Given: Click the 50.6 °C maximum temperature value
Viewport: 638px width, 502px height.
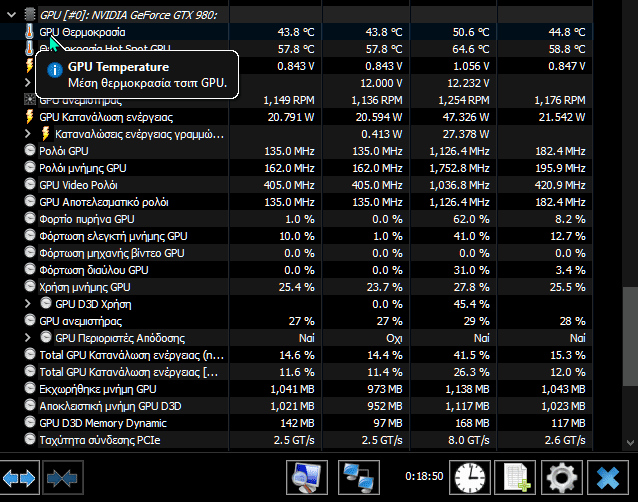Looking at the screenshot, I should (x=471, y=32).
